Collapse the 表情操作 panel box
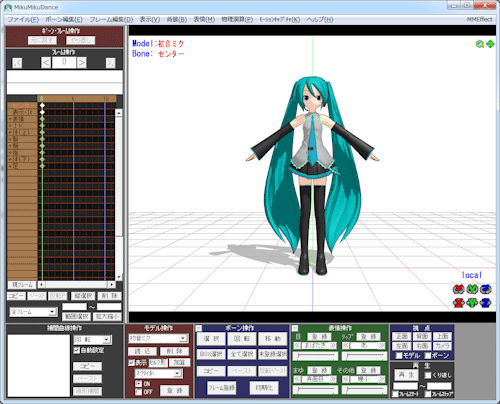500x404 pixels. [295, 328]
